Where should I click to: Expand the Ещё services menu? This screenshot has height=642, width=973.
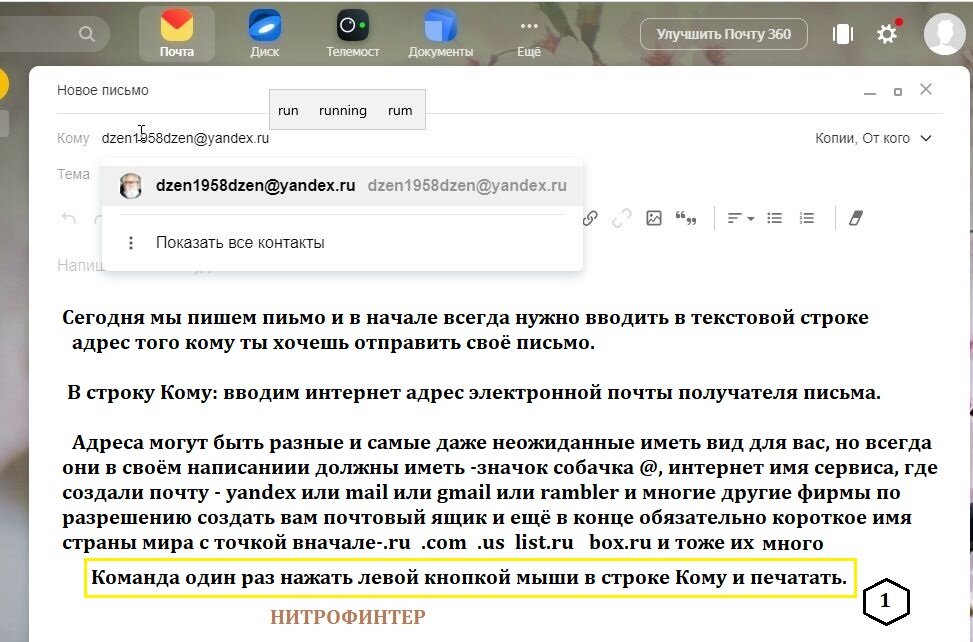529,36
